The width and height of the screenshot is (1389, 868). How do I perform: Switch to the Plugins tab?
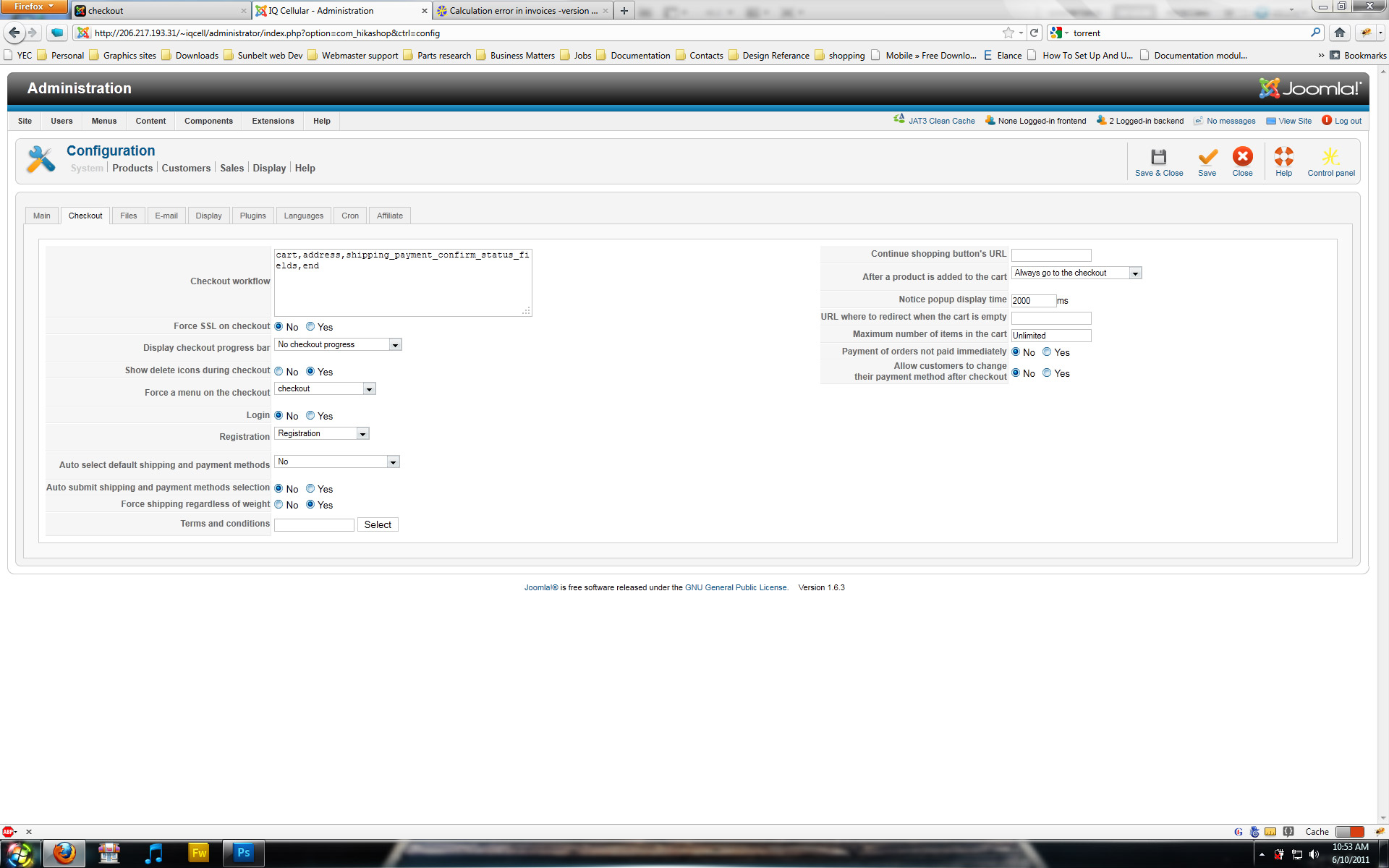coord(252,216)
